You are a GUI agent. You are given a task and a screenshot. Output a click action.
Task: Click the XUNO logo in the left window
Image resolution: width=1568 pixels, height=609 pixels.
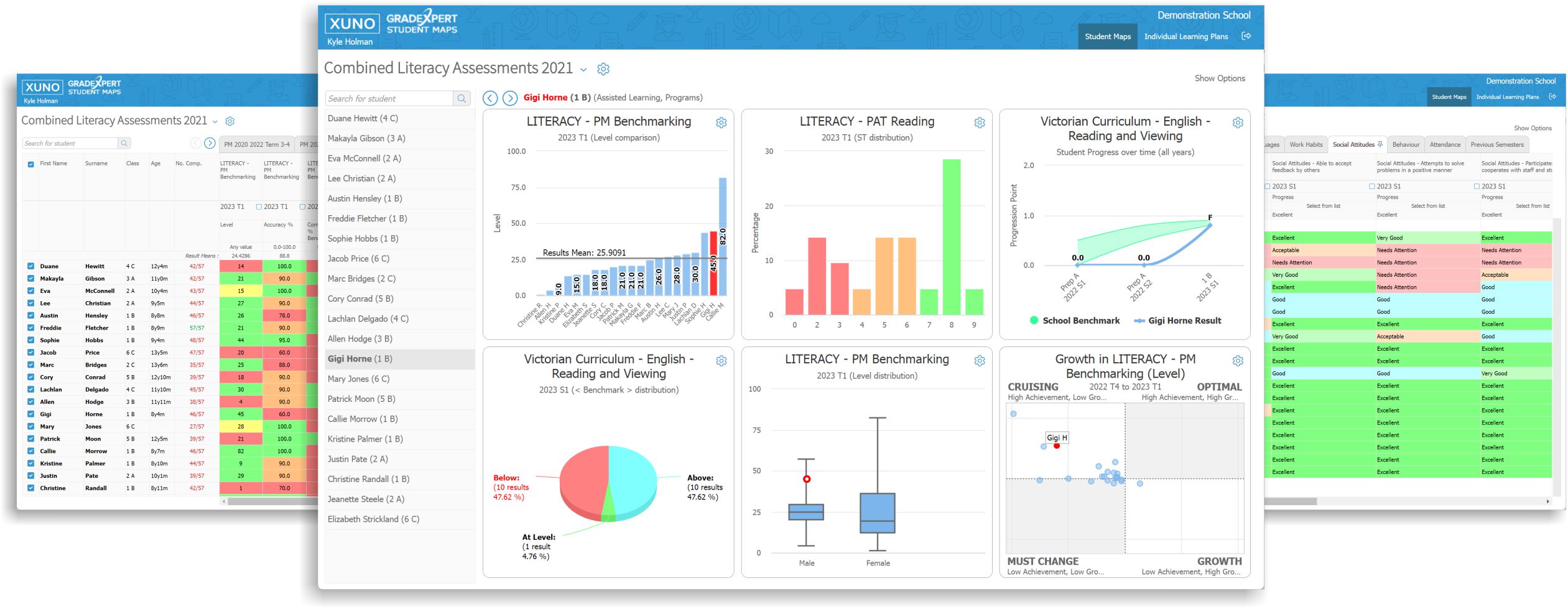[x=42, y=87]
